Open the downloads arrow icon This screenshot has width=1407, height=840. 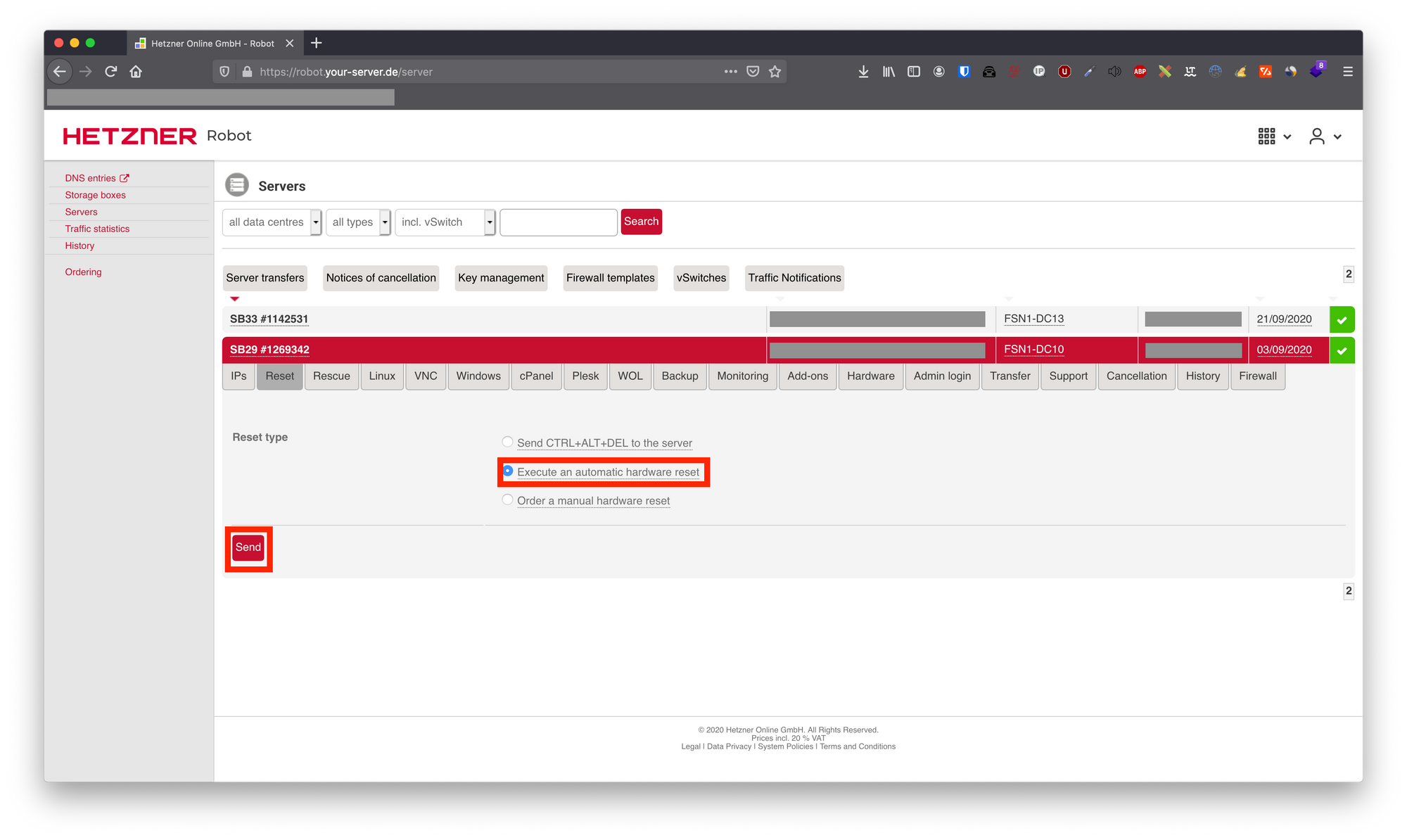[x=863, y=72]
